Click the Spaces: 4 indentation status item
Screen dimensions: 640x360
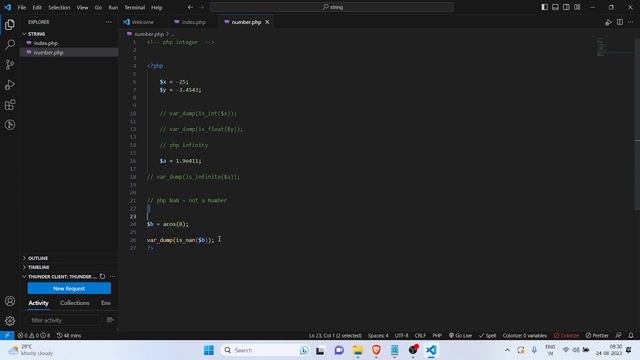(378, 336)
